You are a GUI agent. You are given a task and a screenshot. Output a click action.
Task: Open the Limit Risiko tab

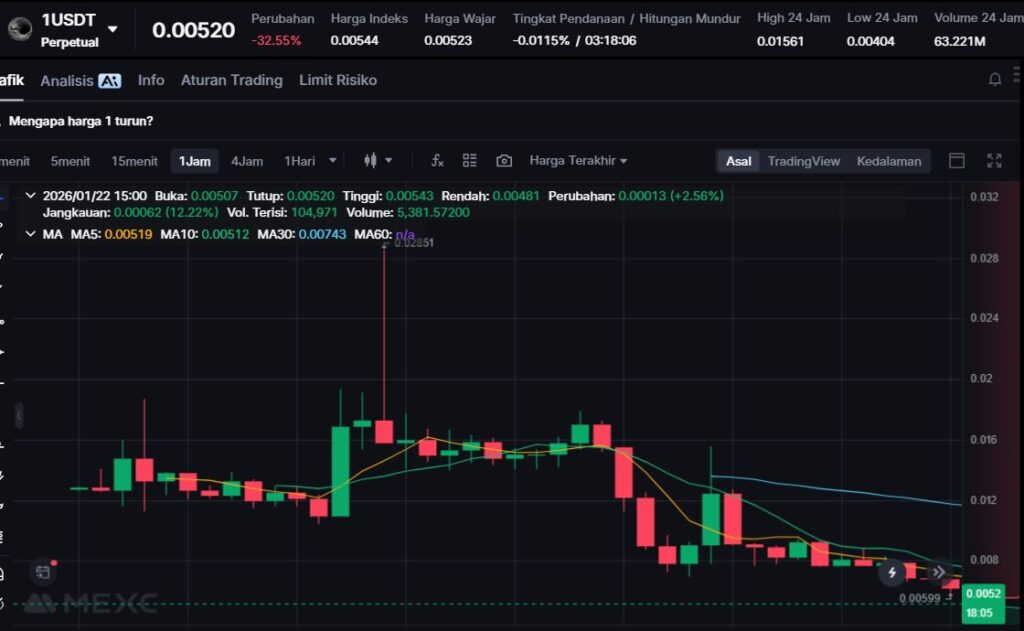pyautogui.click(x=338, y=80)
